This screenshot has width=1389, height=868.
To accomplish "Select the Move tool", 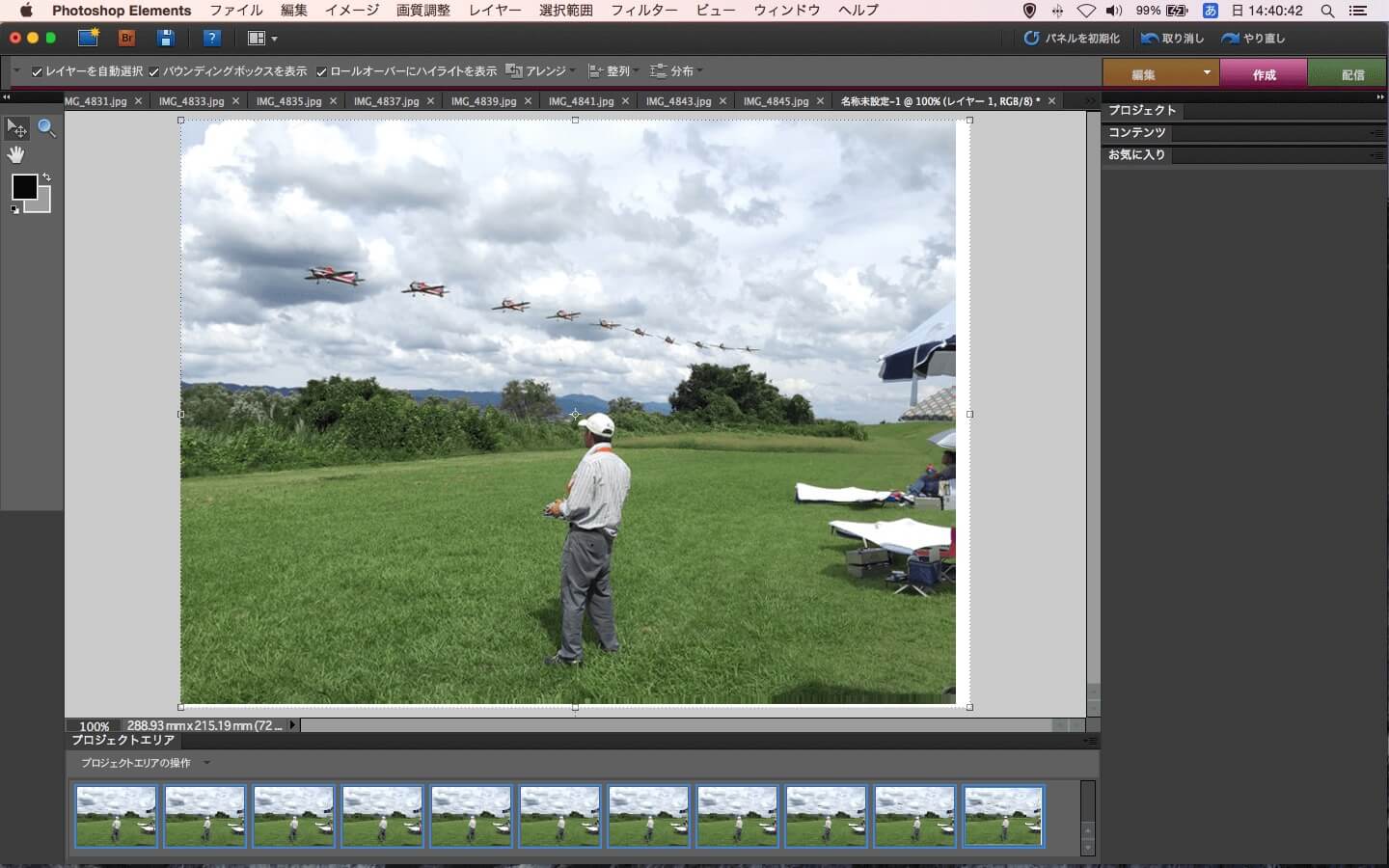I will (x=17, y=128).
